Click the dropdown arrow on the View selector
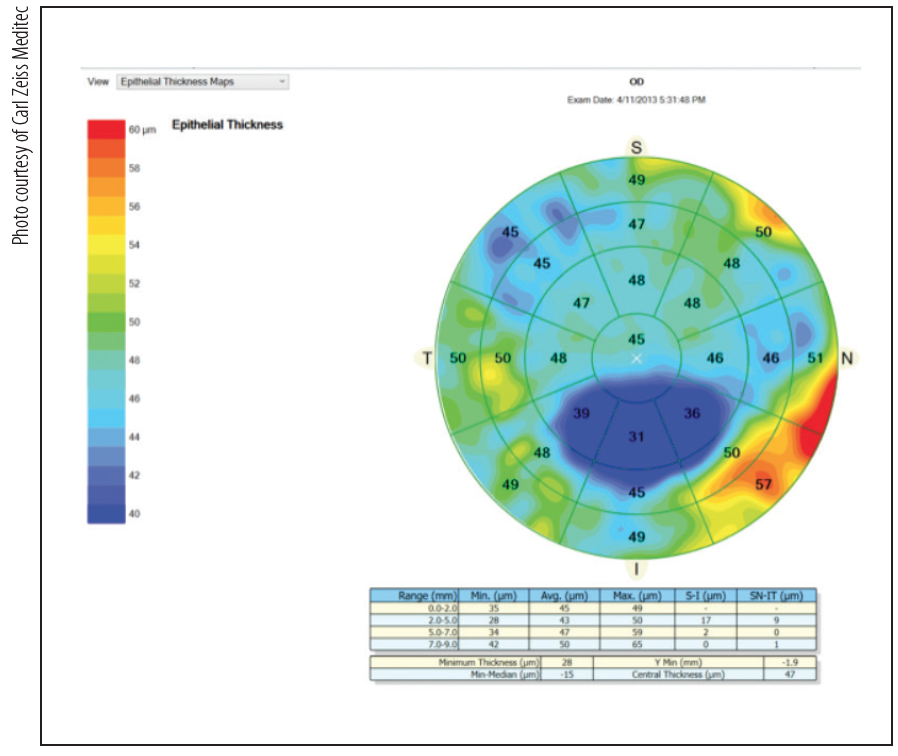The image size is (898, 756). tap(283, 82)
